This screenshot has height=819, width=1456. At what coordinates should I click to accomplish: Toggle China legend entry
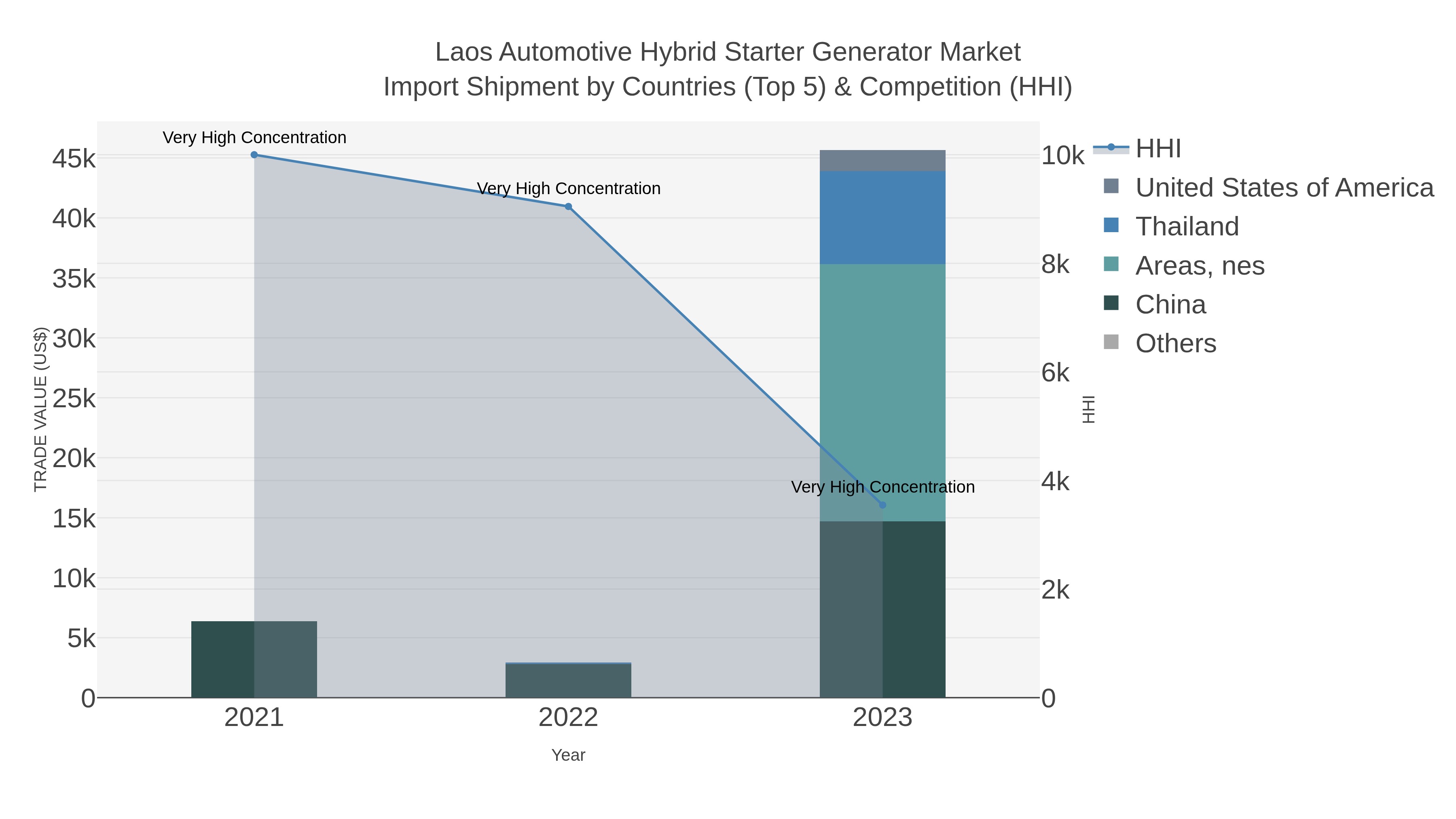1155,304
